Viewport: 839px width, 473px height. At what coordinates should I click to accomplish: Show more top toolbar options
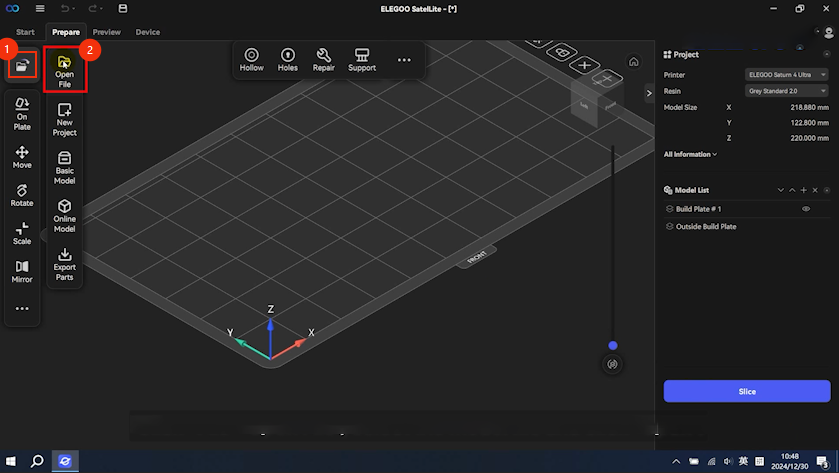click(x=404, y=60)
